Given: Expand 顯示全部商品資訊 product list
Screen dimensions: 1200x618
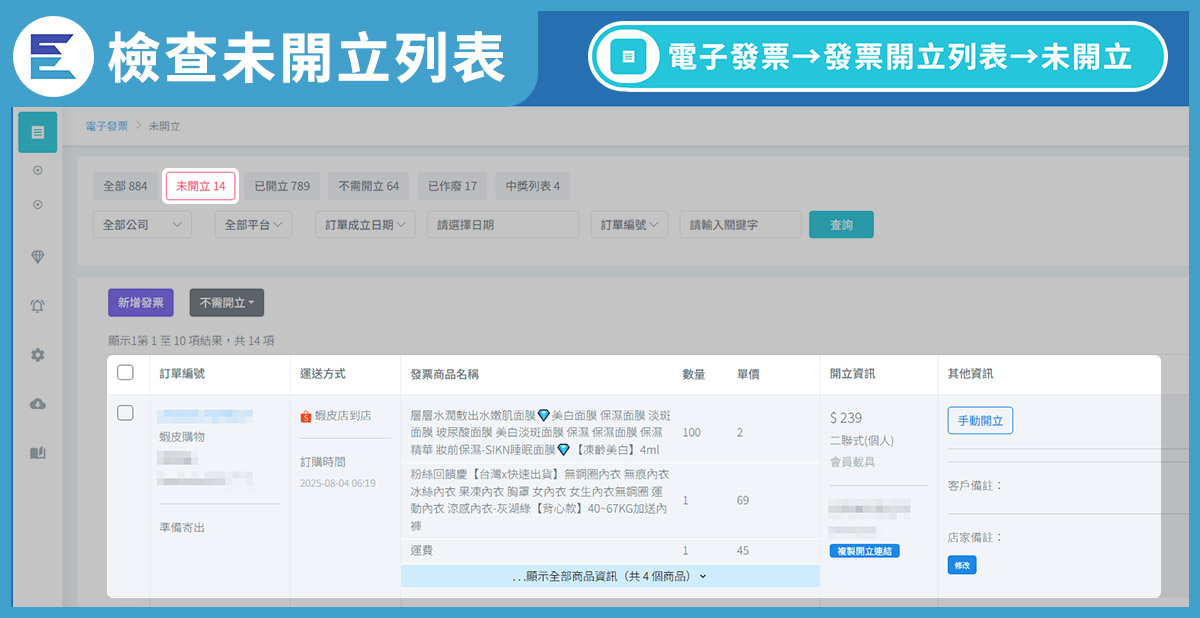Looking at the screenshot, I should pyautogui.click(x=609, y=576).
